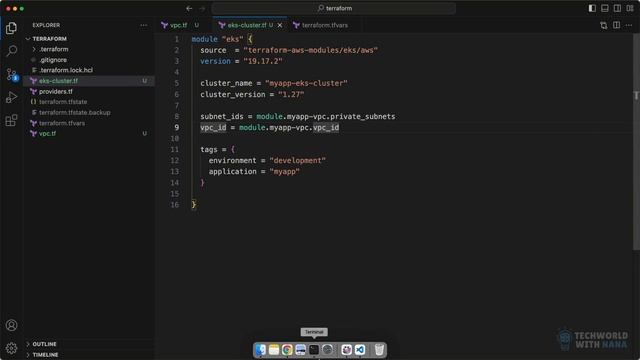Toggle primary side bar visibility
This screenshot has width=640, height=360.
pyautogui.click(x=592, y=8)
